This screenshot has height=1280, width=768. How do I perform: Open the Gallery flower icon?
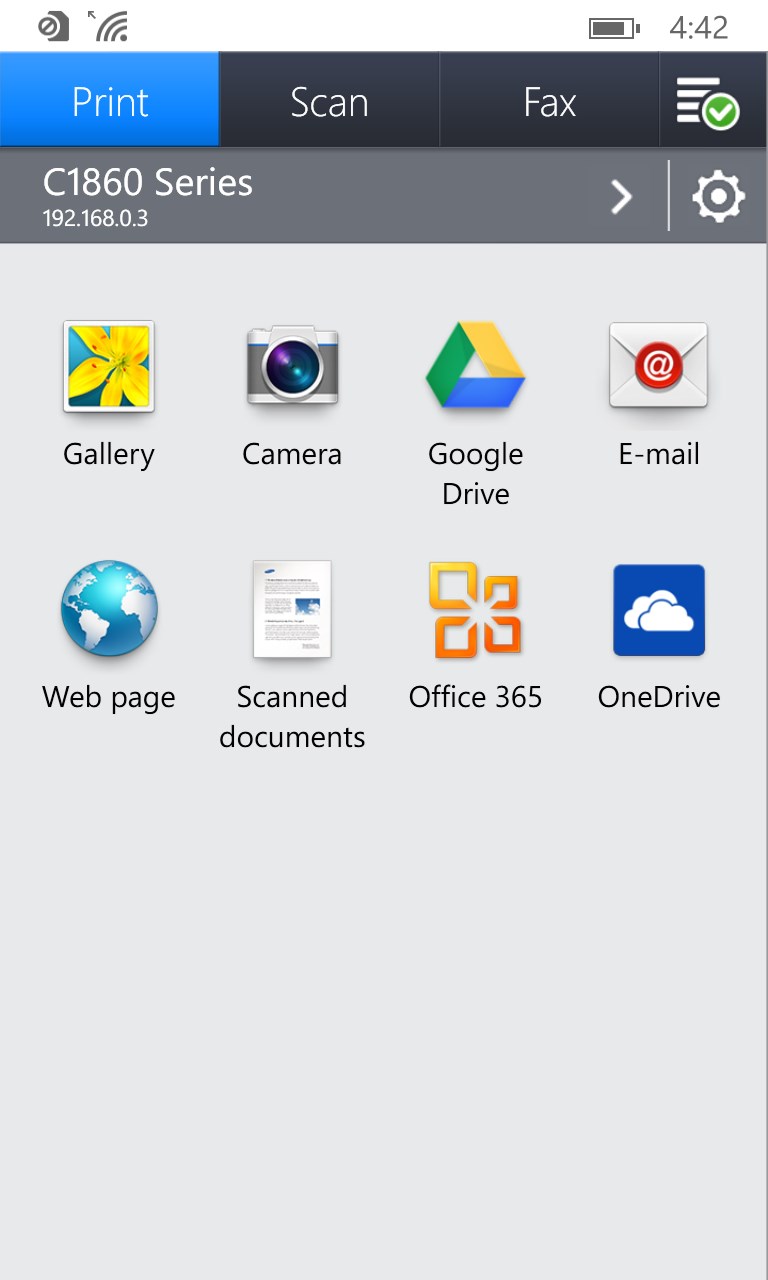pyautogui.click(x=108, y=366)
